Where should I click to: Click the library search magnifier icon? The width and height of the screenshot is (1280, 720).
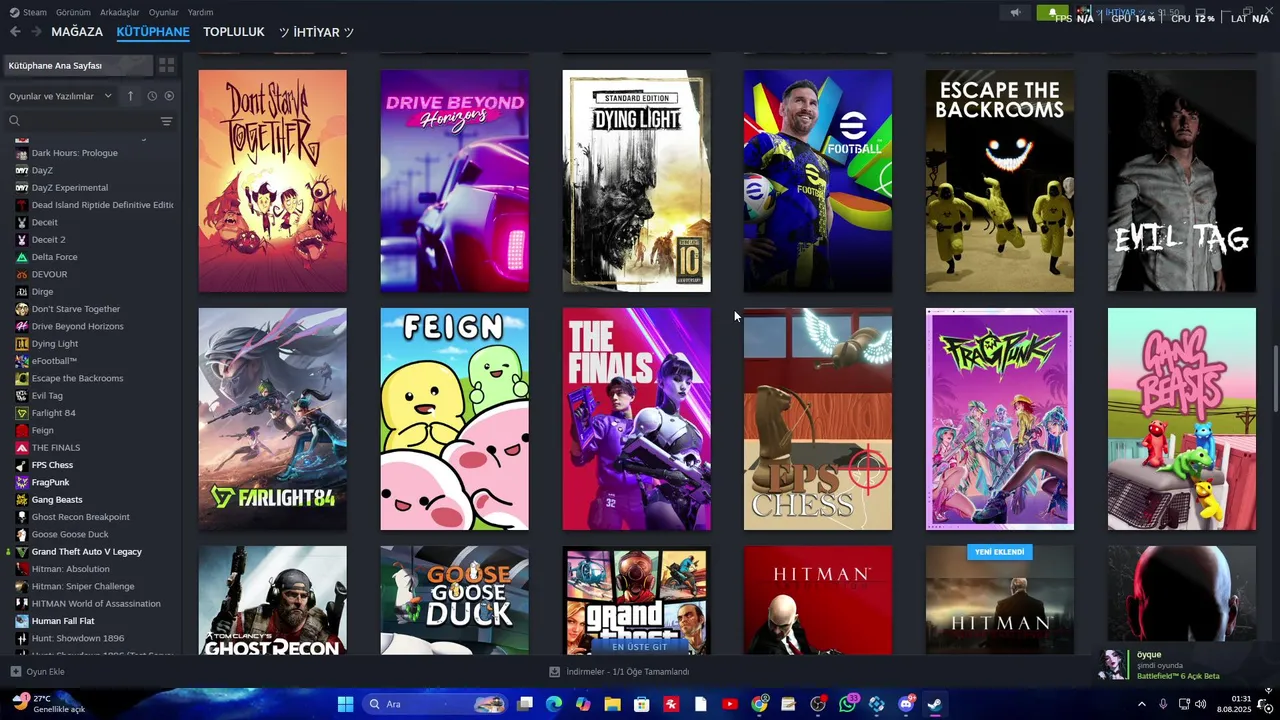tap(14, 121)
